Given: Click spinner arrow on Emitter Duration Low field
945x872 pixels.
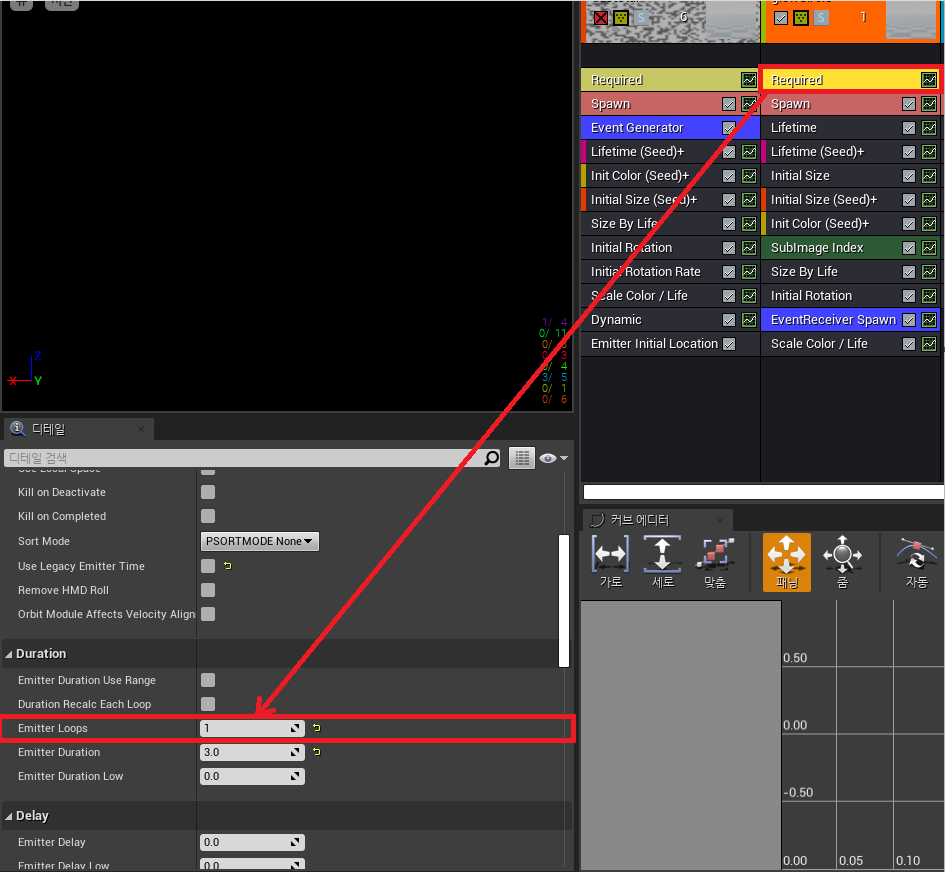Looking at the screenshot, I should [x=295, y=776].
